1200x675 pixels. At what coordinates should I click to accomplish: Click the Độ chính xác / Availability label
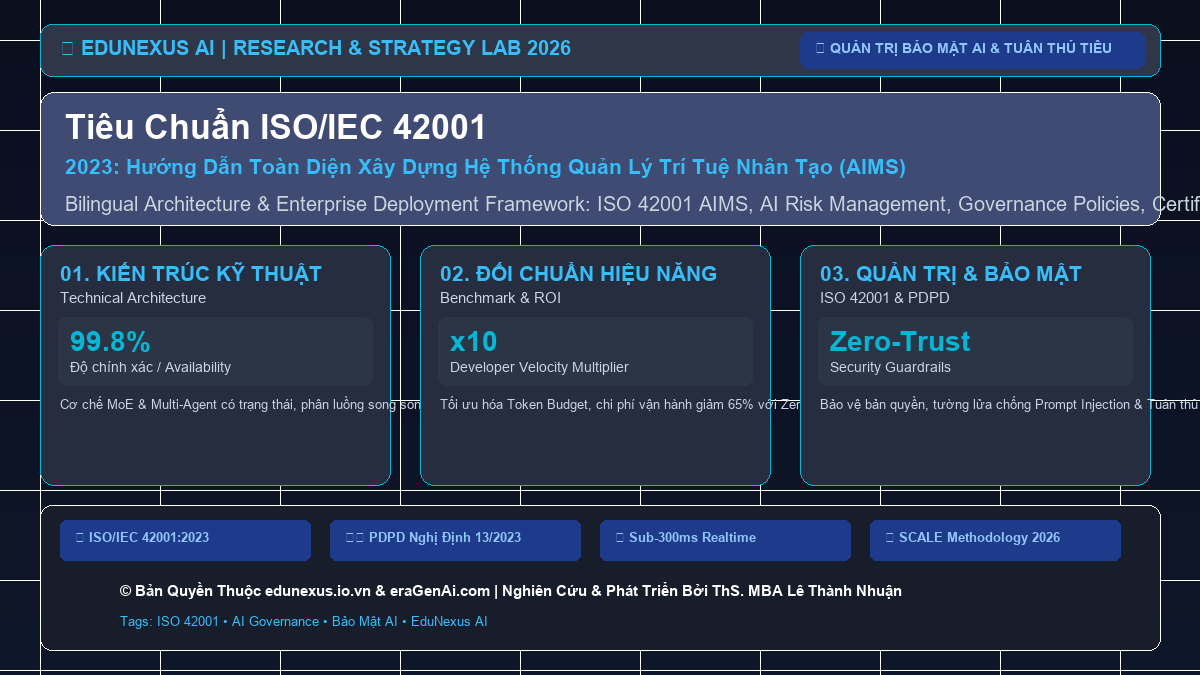(150, 367)
